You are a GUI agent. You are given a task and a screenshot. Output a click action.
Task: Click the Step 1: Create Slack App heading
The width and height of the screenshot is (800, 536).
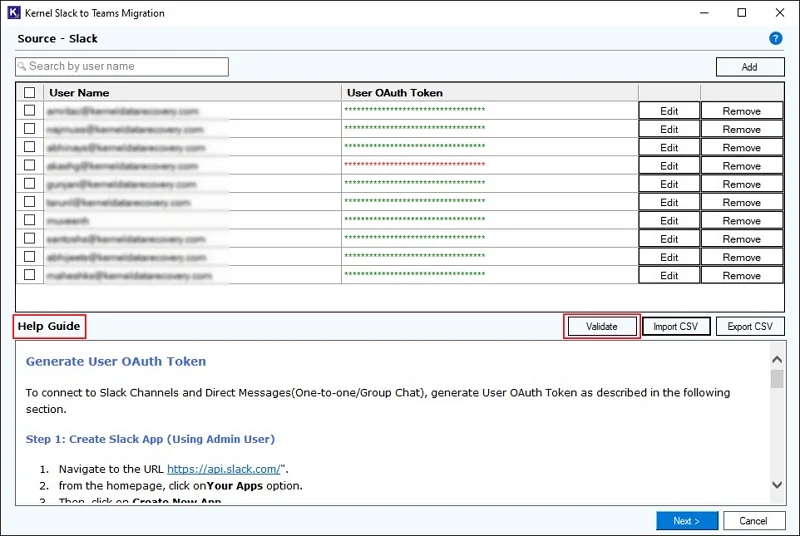150,439
